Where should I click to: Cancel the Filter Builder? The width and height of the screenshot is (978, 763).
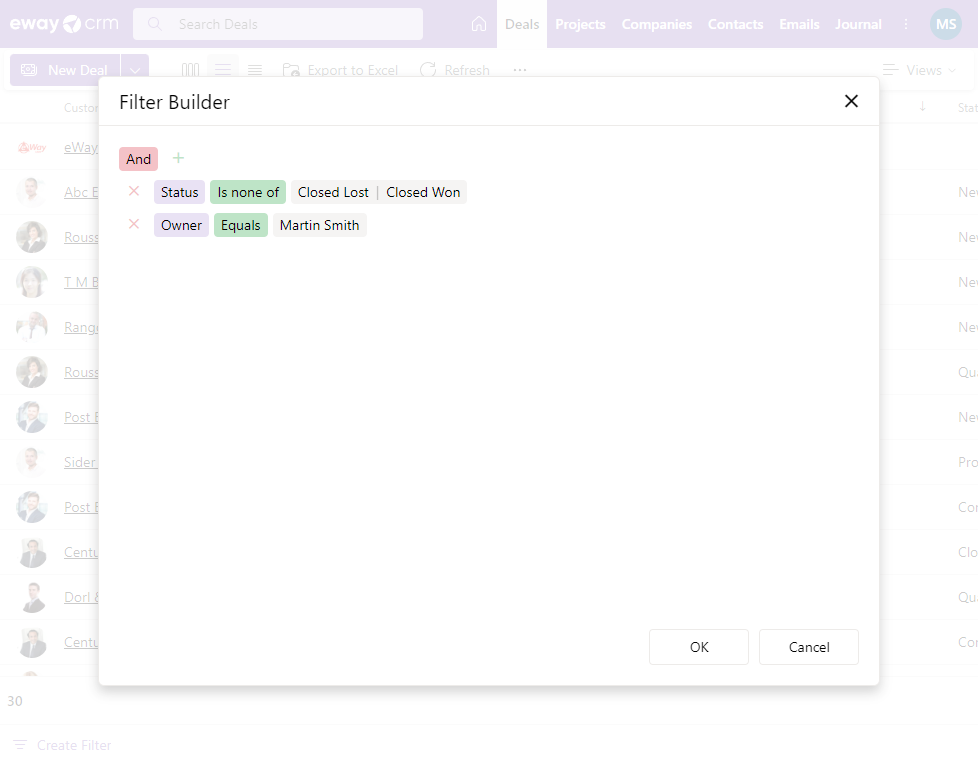809,647
